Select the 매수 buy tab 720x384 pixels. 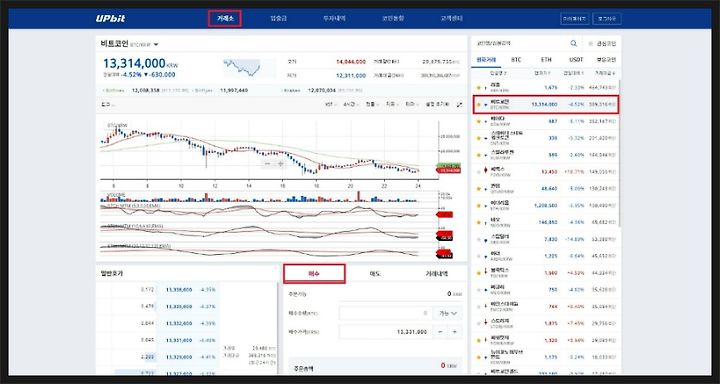click(x=314, y=274)
